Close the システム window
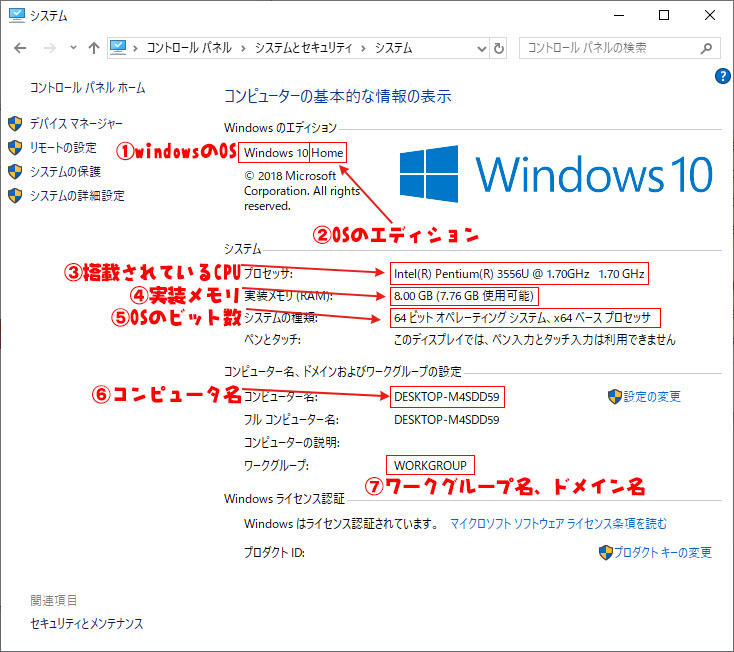734x652 pixels. (x=710, y=15)
